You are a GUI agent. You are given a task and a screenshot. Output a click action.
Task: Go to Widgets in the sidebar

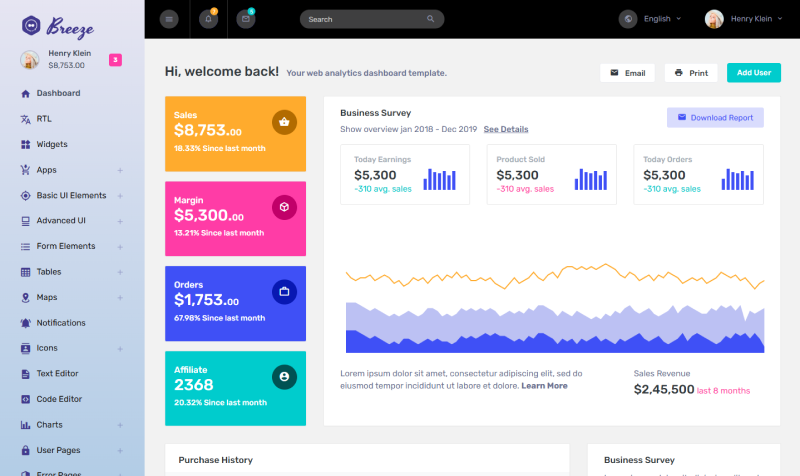(x=52, y=144)
